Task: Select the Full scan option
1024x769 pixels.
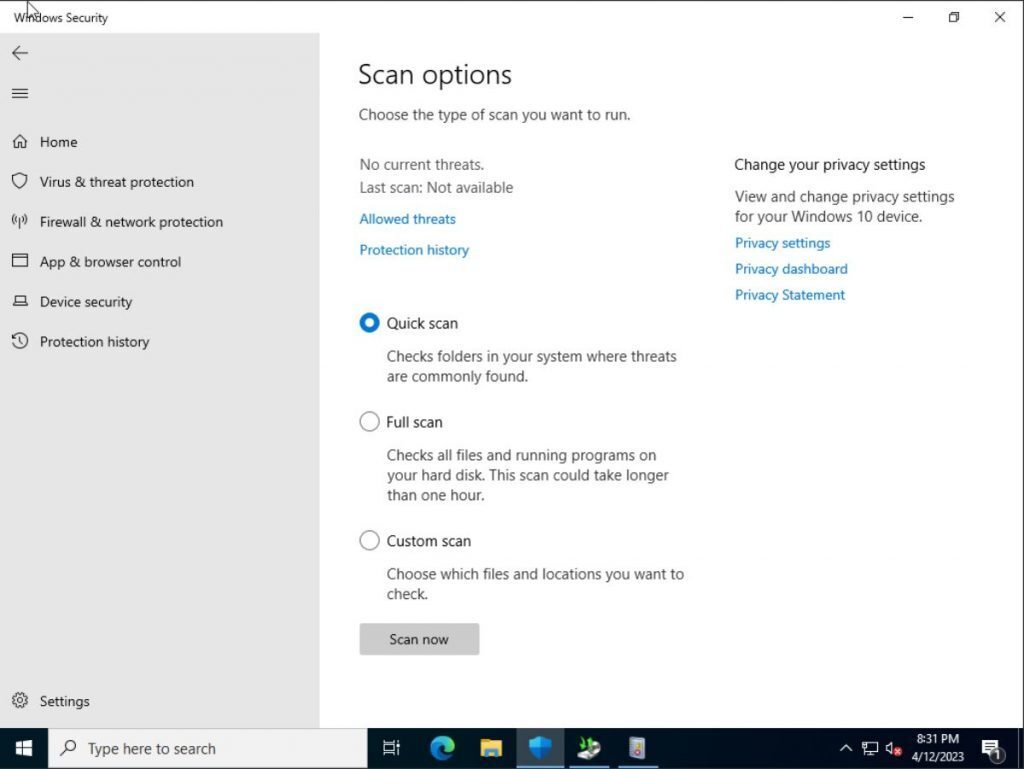Action: click(369, 421)
